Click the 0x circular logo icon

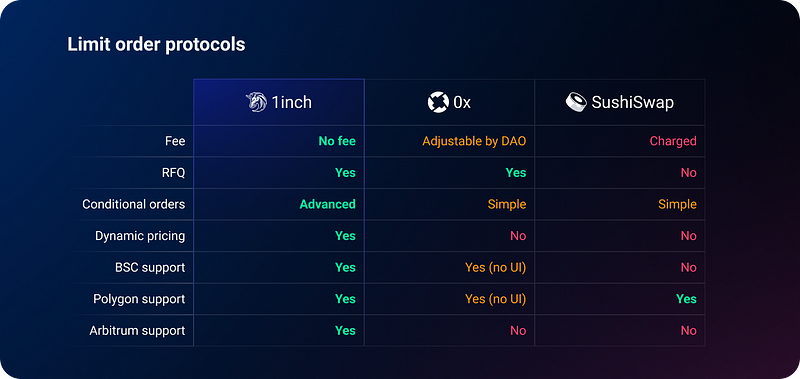tap(438, 103)
